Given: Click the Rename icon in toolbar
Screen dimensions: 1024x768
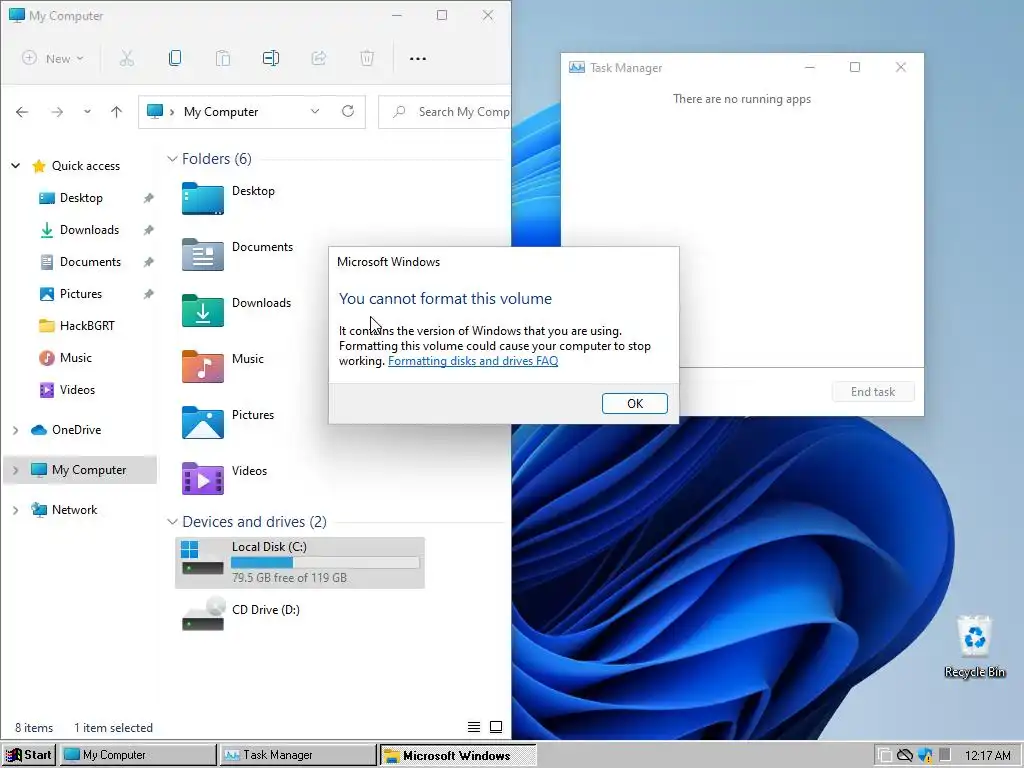Looking at the screenshot, I should click(x=271, y=58).
